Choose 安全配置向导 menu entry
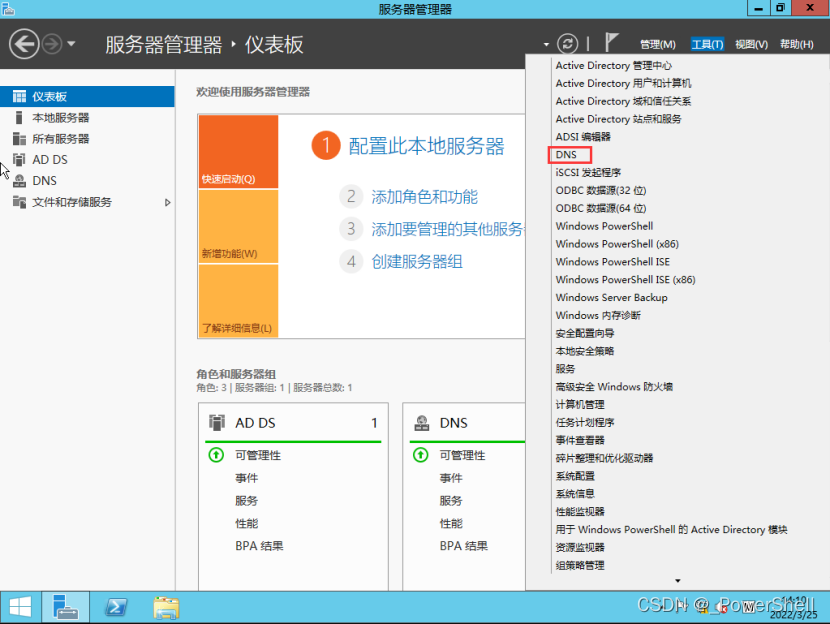 pyautogui.click(x=585, y=333)
